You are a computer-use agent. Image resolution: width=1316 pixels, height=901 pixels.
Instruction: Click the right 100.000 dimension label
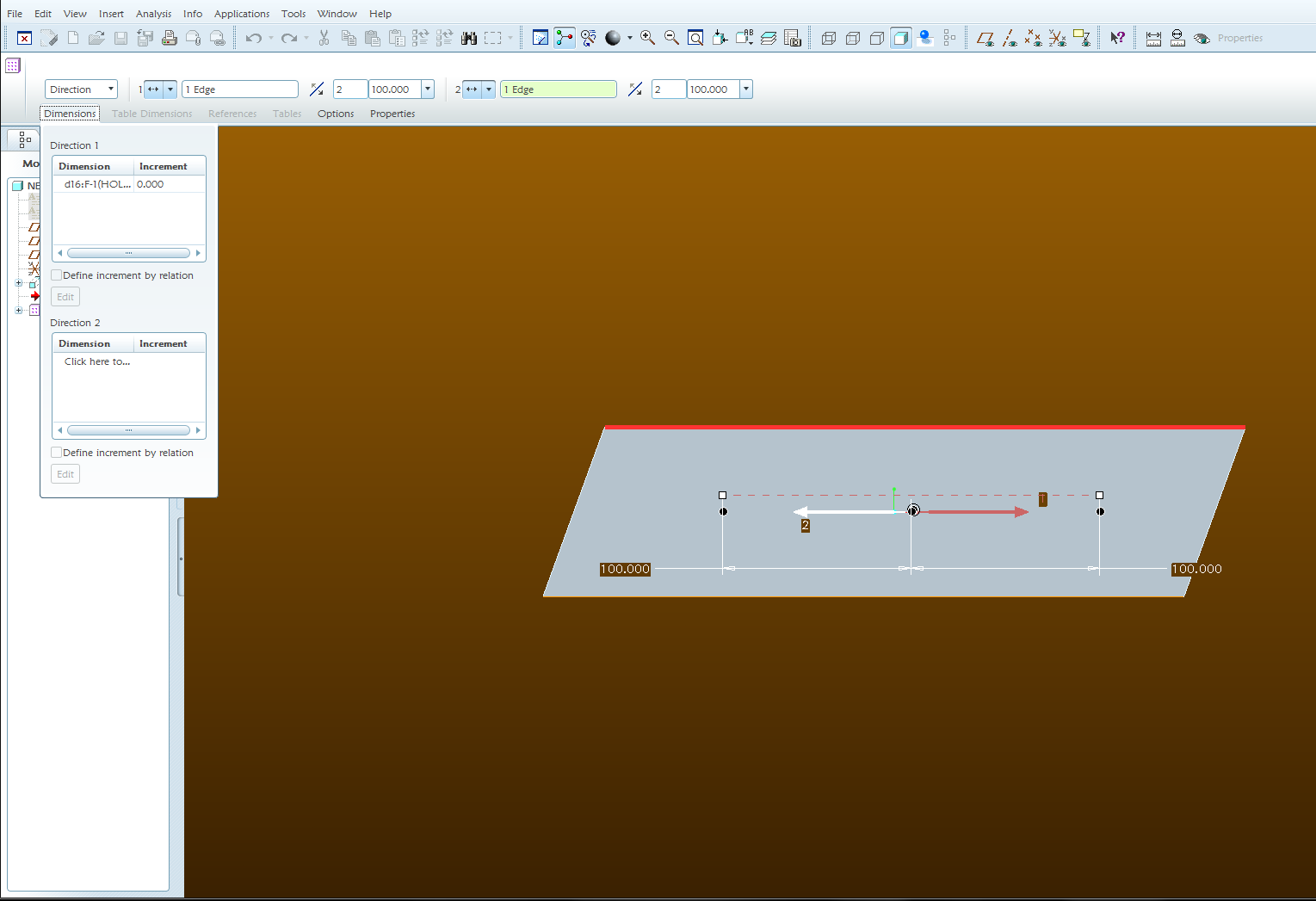coord(1196,569)
